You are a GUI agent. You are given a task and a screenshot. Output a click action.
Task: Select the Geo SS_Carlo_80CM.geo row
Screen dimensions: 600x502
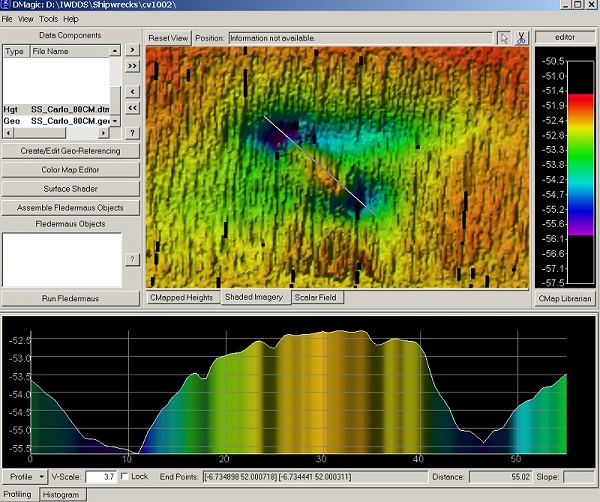pos(56,121)
